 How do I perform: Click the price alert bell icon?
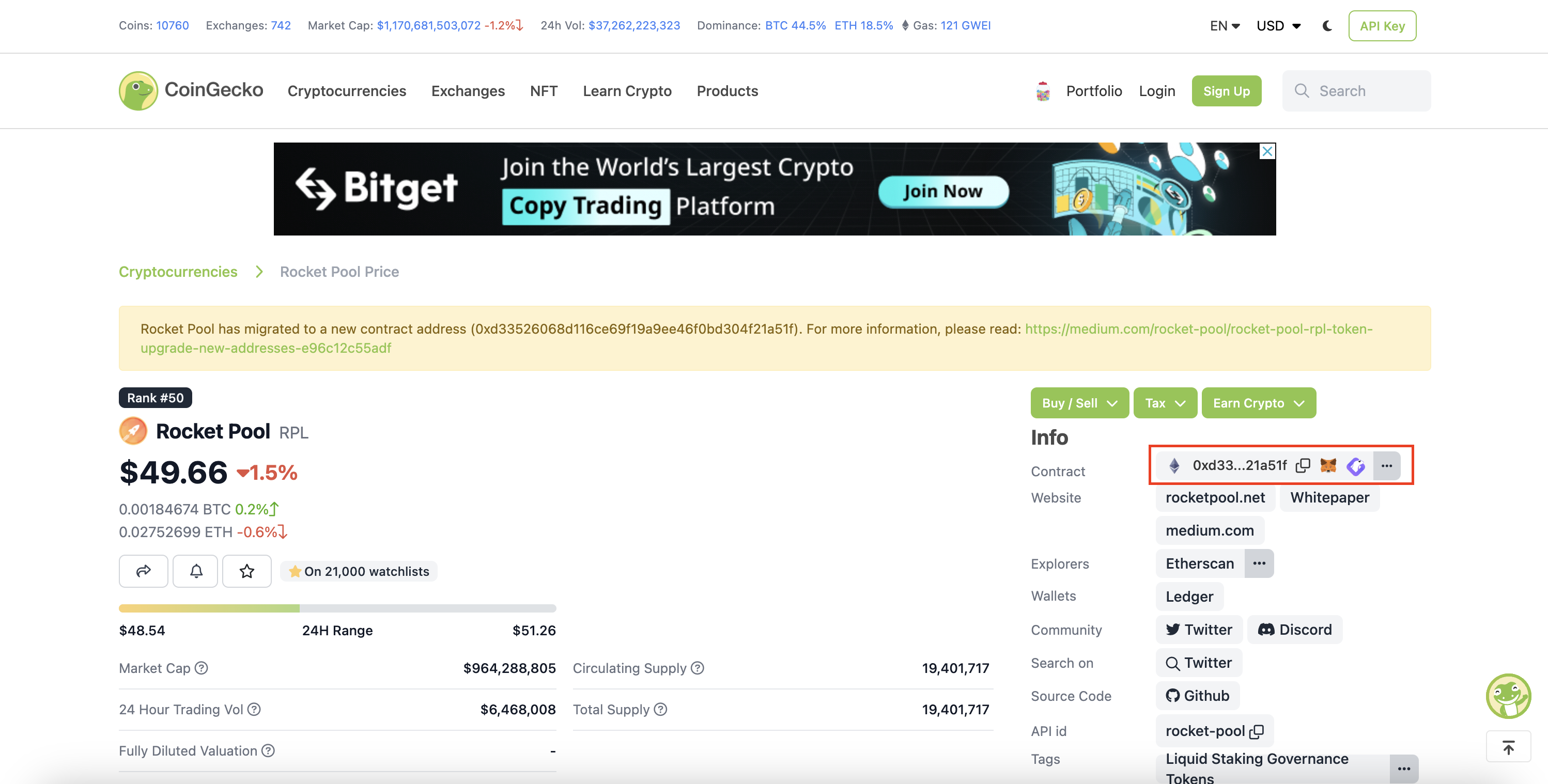click(x=196, y=571)
